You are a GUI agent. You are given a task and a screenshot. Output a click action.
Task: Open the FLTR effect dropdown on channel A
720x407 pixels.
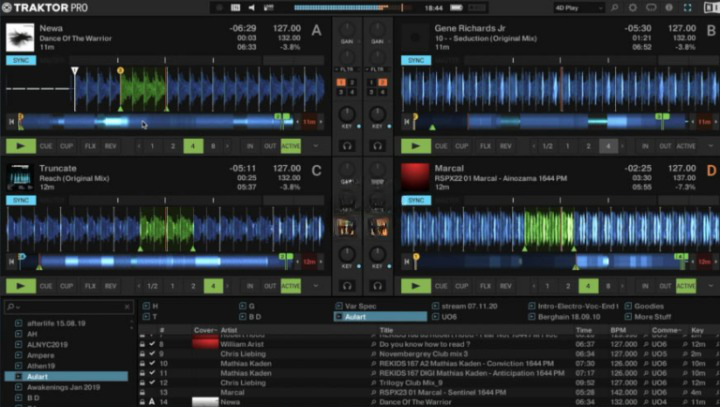[x=347, y=69]
